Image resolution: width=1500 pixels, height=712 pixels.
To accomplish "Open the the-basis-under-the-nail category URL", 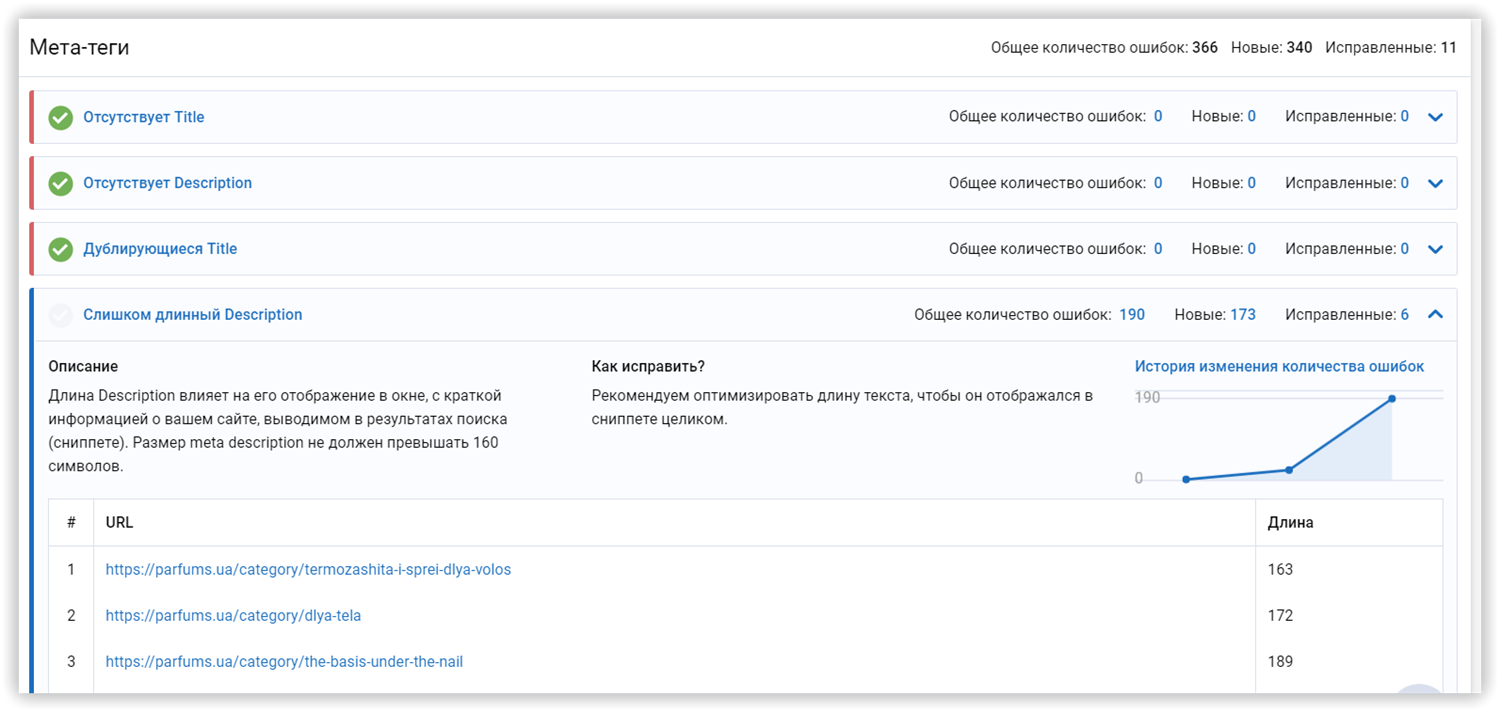I will (284, 662).
